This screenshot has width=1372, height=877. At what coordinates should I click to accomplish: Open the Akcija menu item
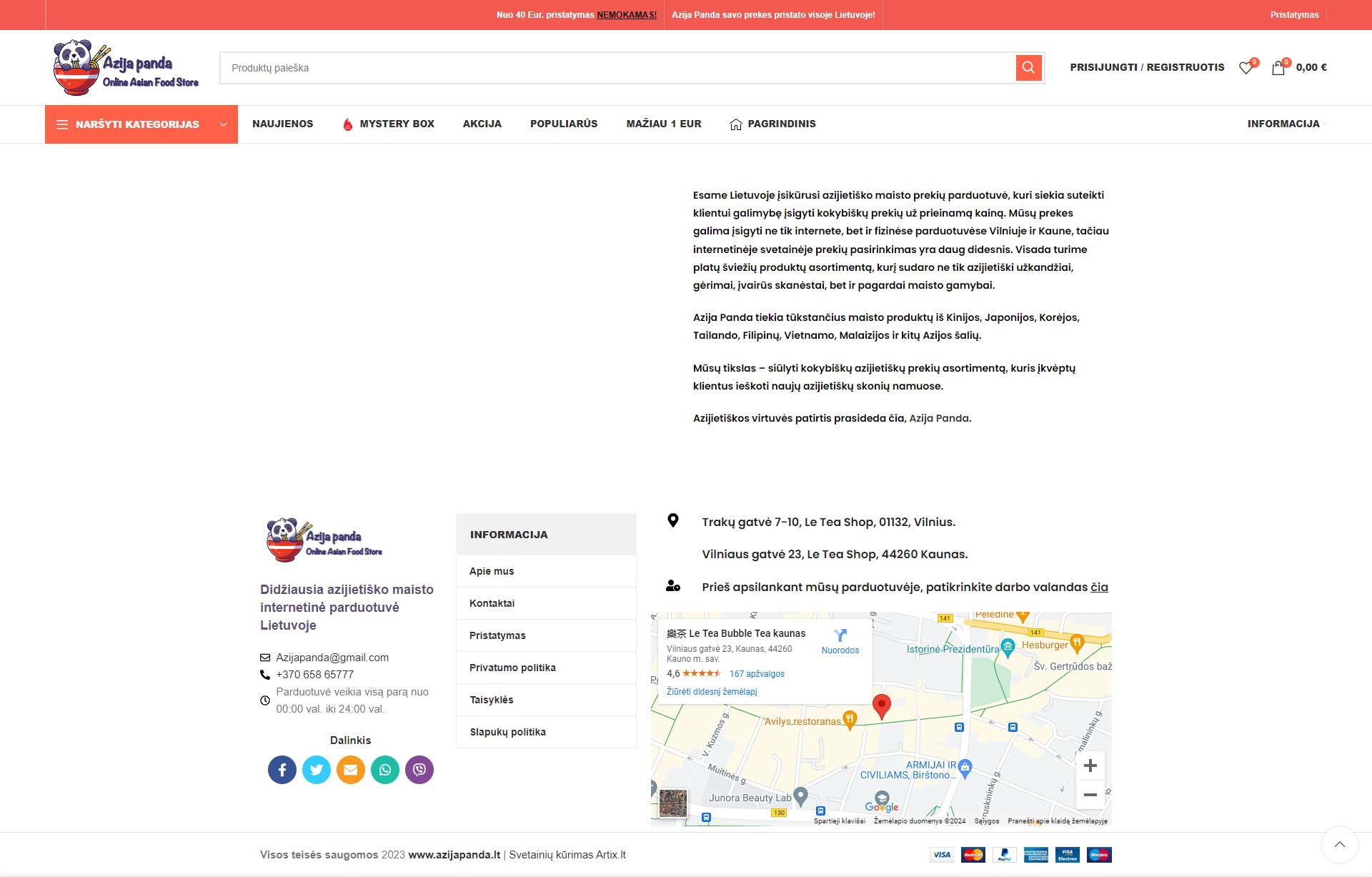482,124
